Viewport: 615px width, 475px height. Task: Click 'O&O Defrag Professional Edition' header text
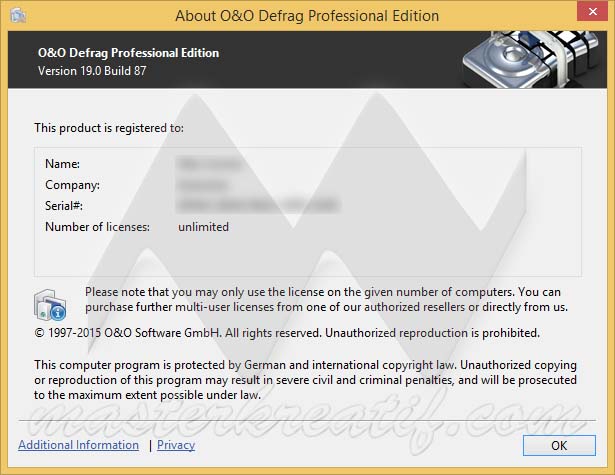128,53
